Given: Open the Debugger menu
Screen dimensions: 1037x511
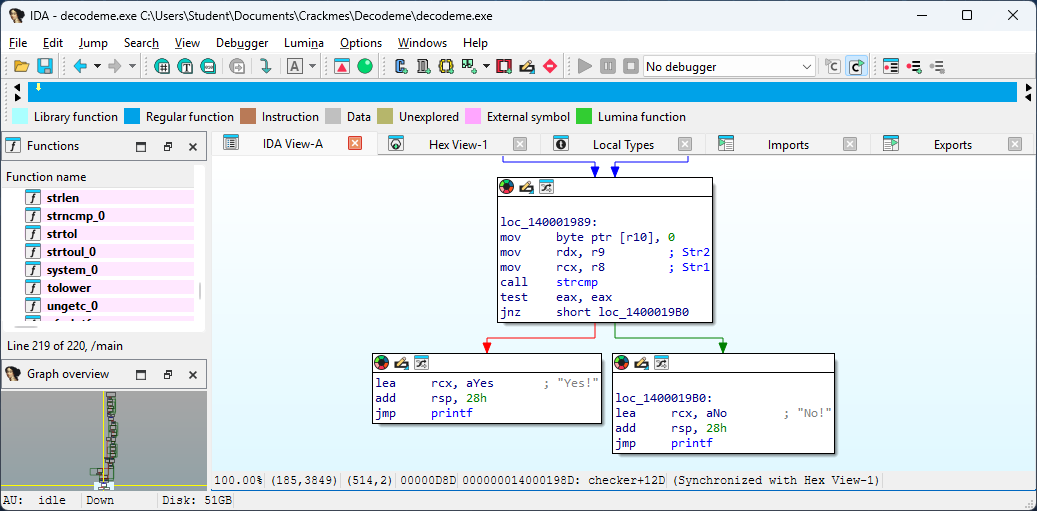Looking at the screenshot, I should click(x=242, y=43).
